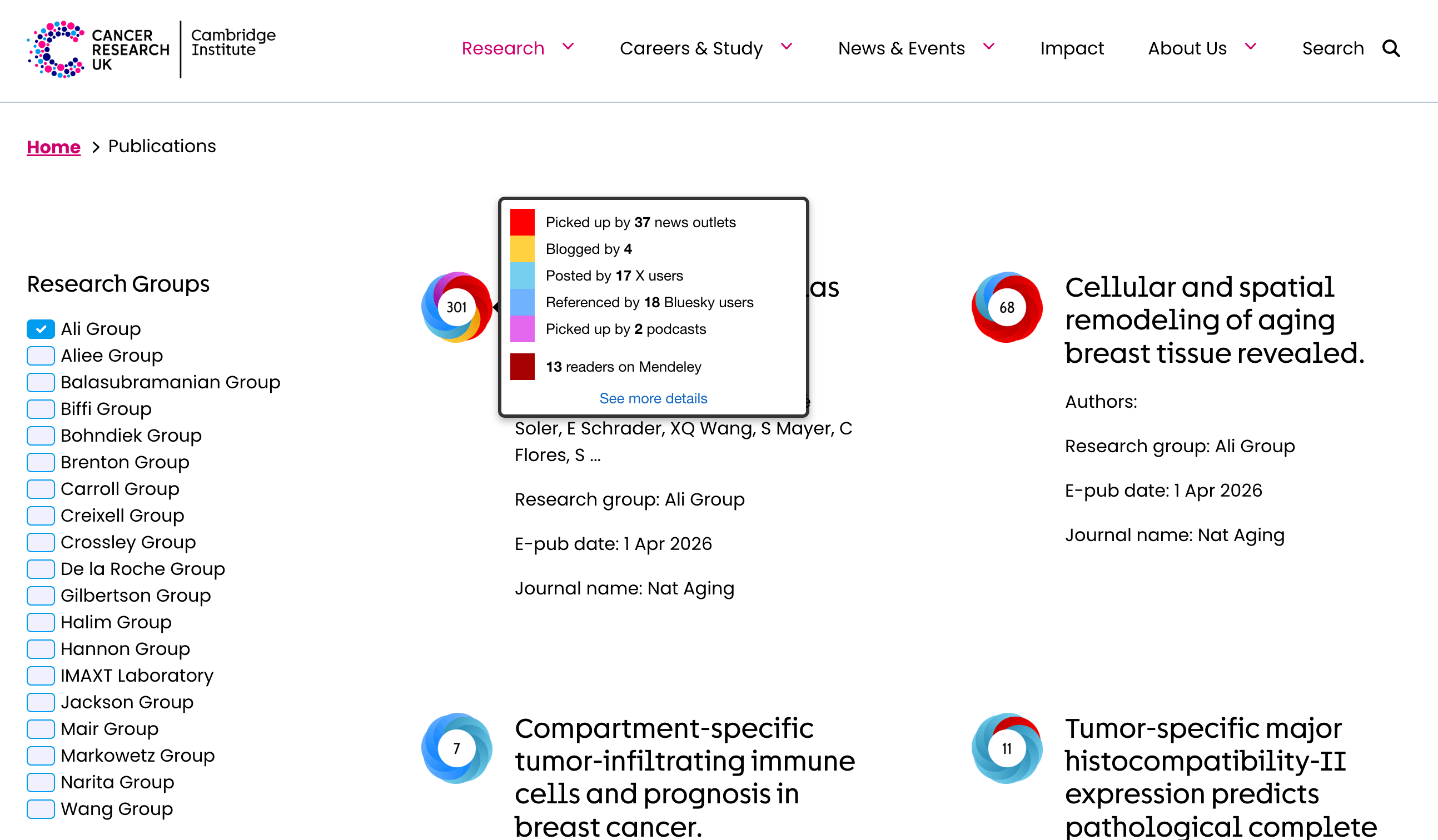Viewport: 1438px width, 840px height.
Task: Click 'Picked up by 37 news outlets'
Action: [640, 222]
